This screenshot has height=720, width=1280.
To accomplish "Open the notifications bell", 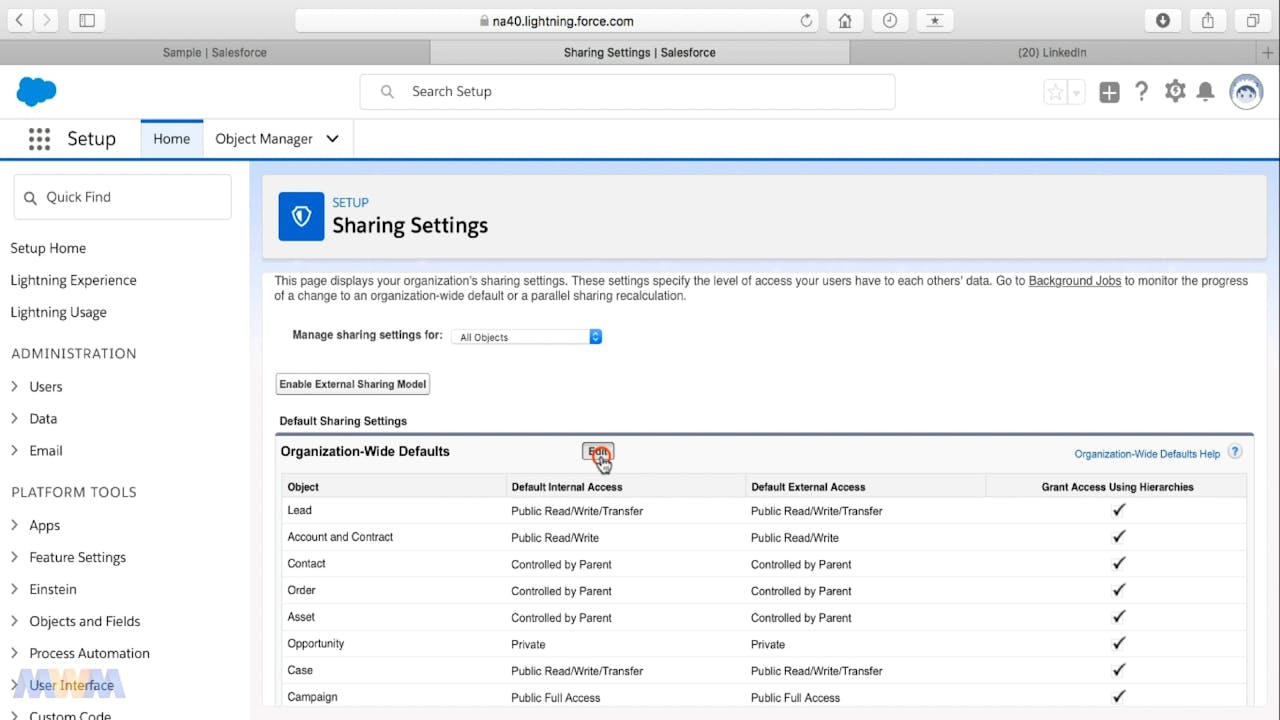I will (1206, 92).
